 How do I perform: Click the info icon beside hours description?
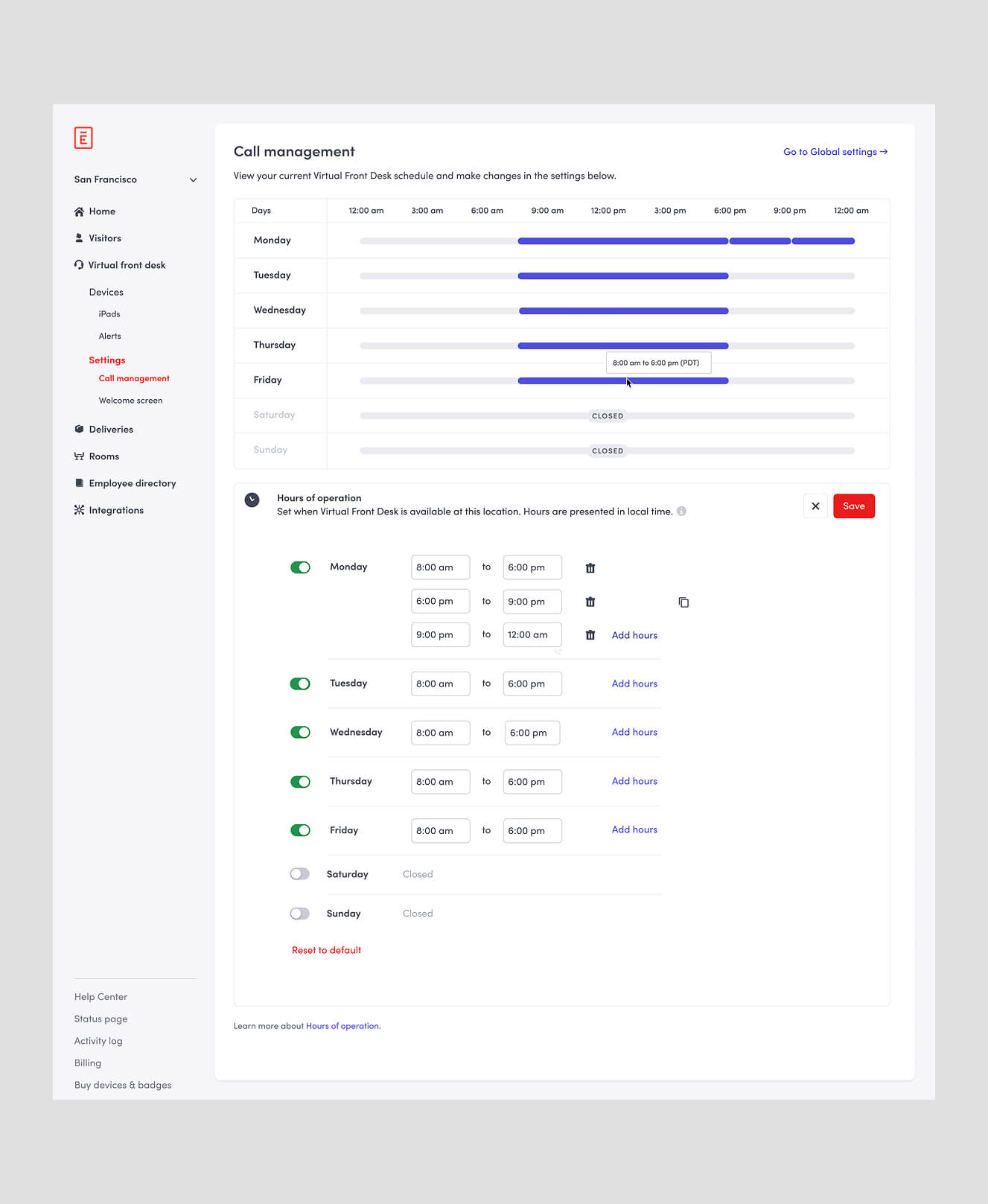coord(681,512)
